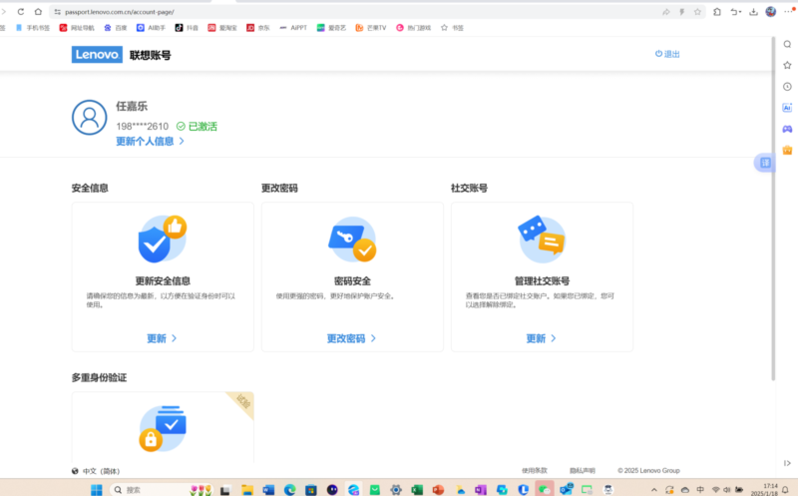
Task: Click sidebar history clock icon
Action: pos(787,86)
